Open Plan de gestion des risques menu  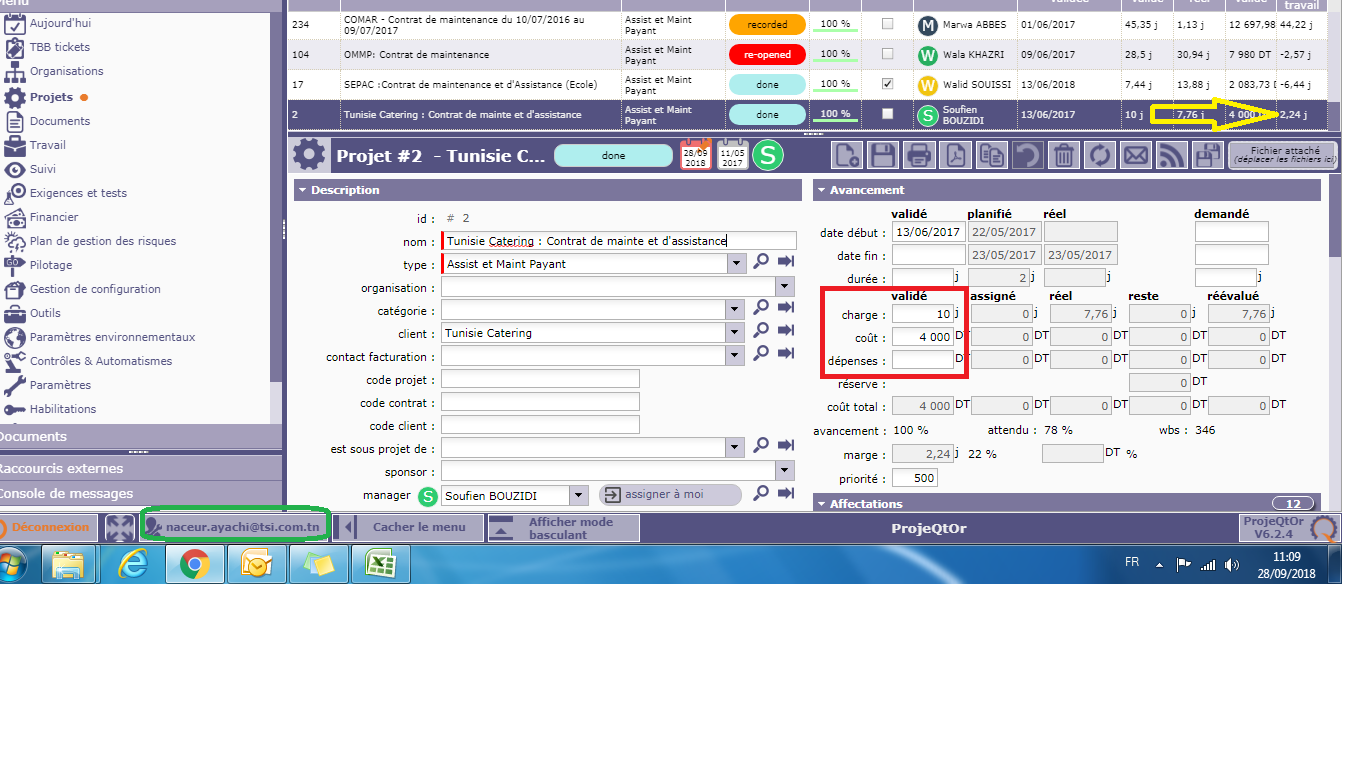pyautogui.click(x=103, y=241)
